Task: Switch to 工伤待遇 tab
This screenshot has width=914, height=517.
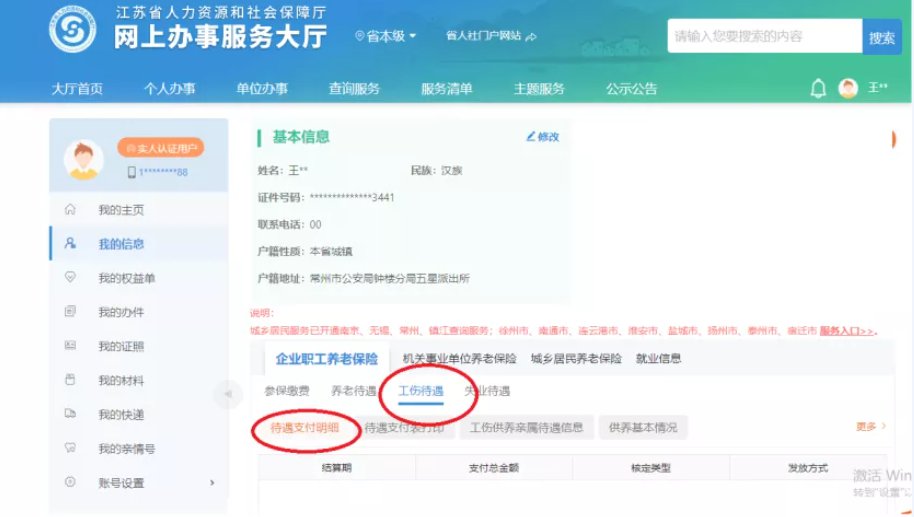Action: 421,391
